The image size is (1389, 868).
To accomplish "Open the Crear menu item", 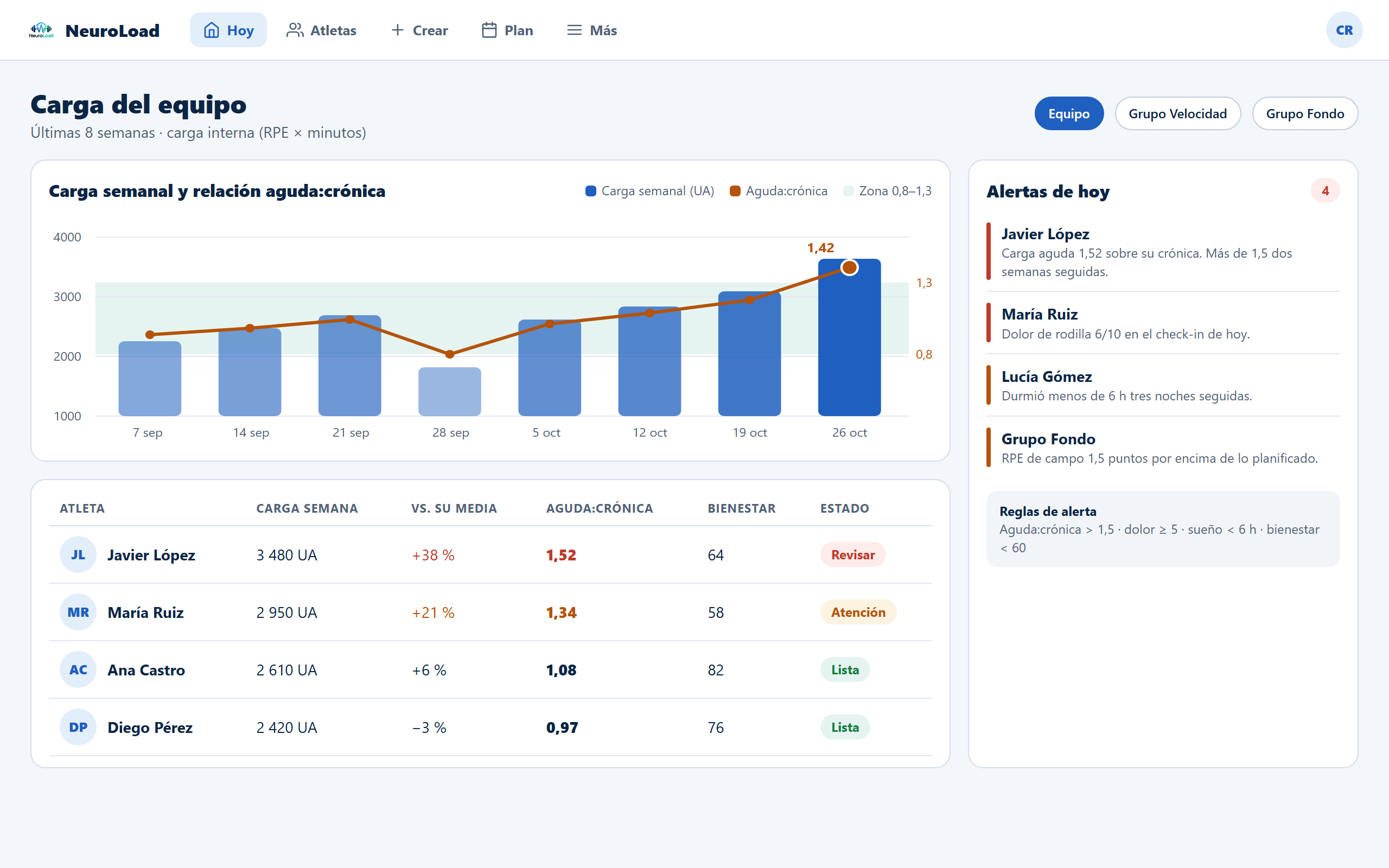I will pyautogui.click(x=419, y=30).
